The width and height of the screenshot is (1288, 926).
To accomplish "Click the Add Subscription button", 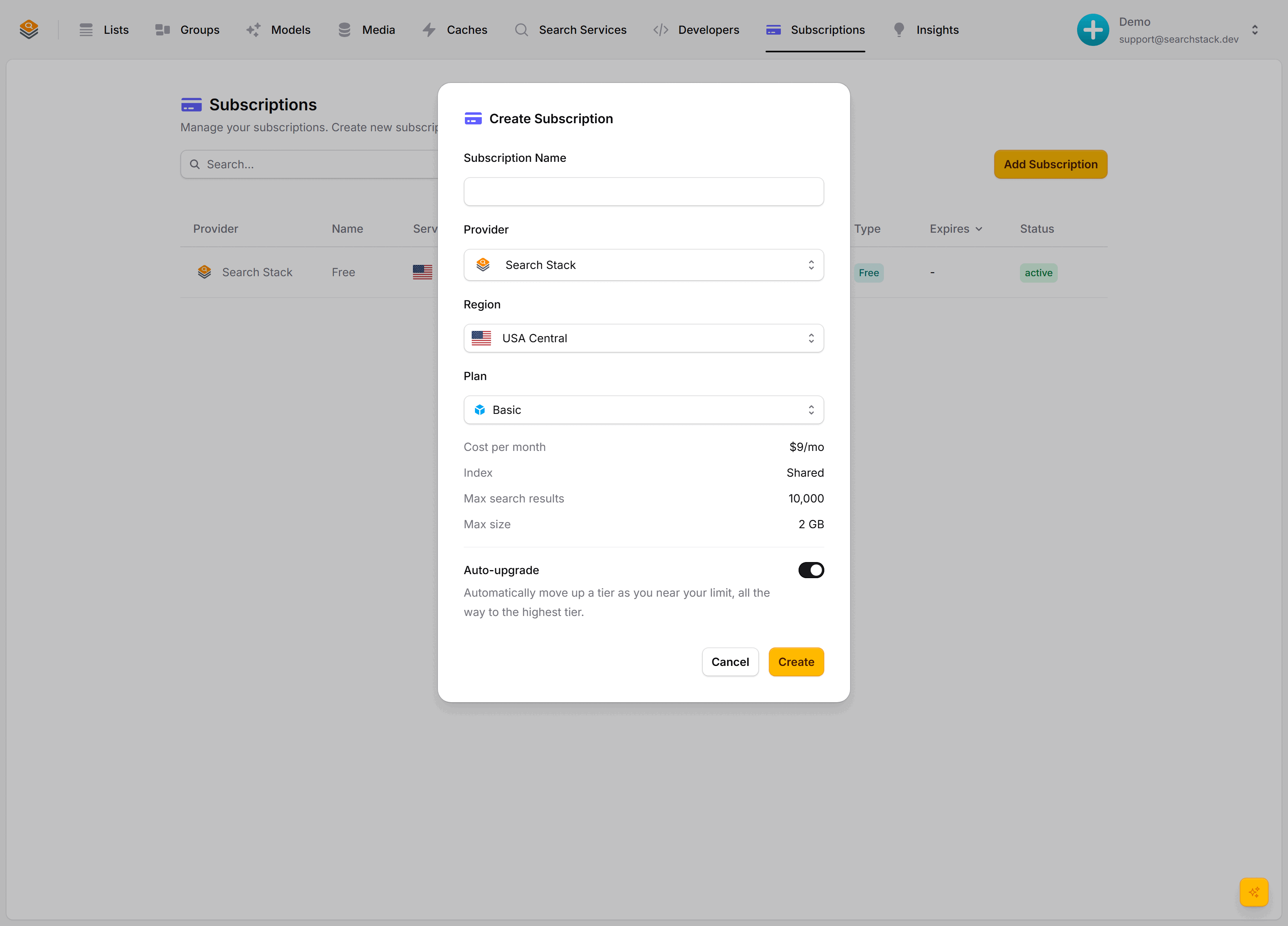I will click(1050, 164).
